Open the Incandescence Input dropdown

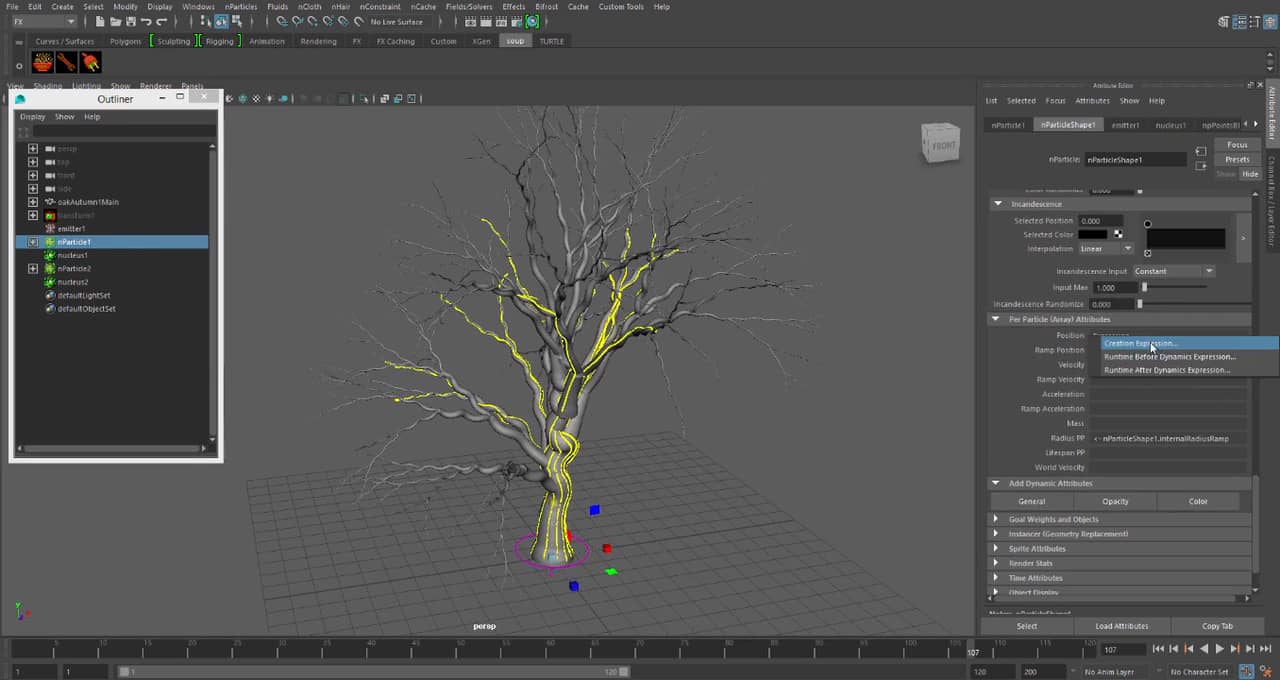[x=1173, y=271]
